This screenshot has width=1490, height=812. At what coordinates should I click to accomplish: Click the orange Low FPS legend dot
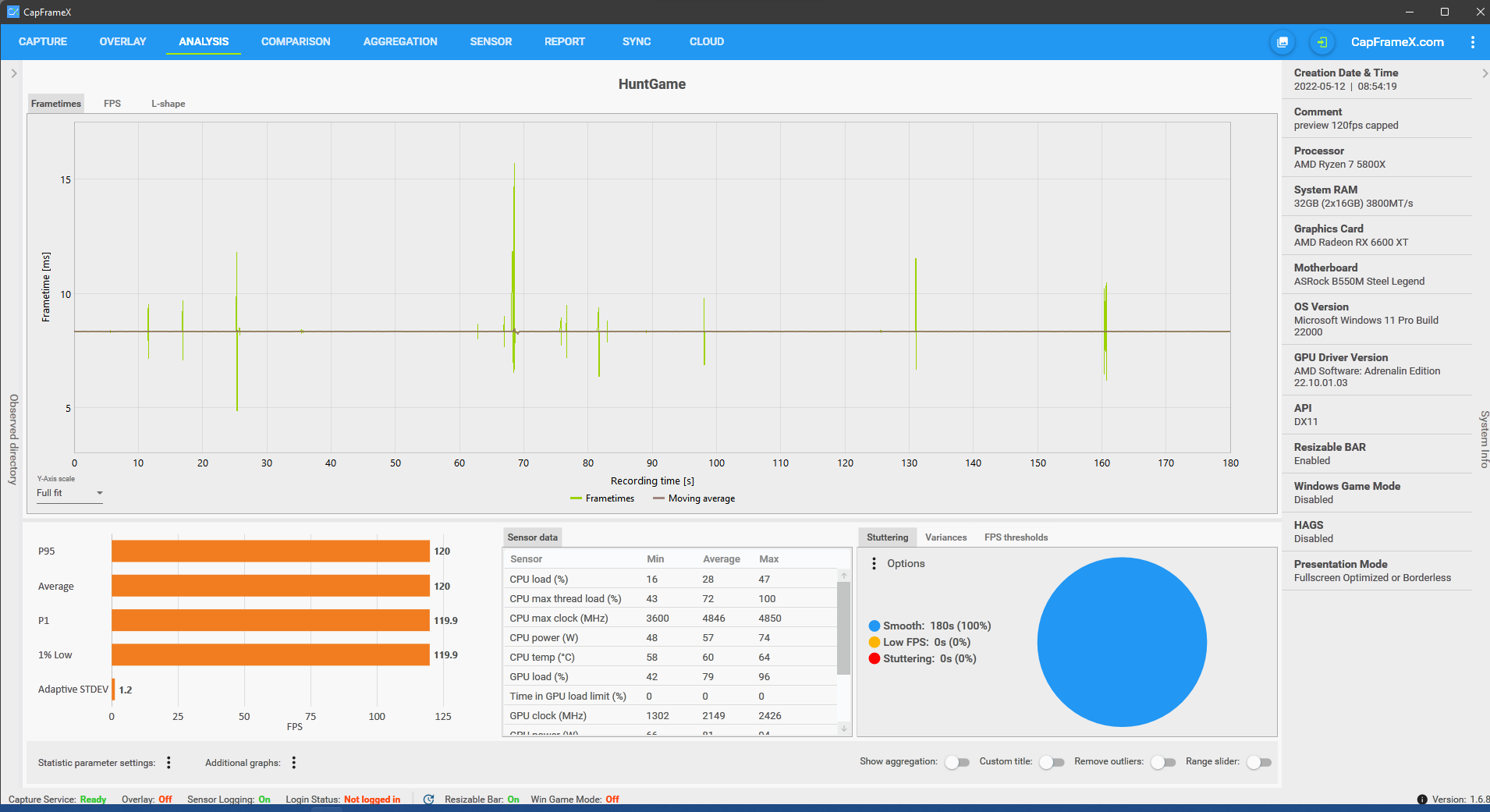pyautogui.click(x=874, y=642)
